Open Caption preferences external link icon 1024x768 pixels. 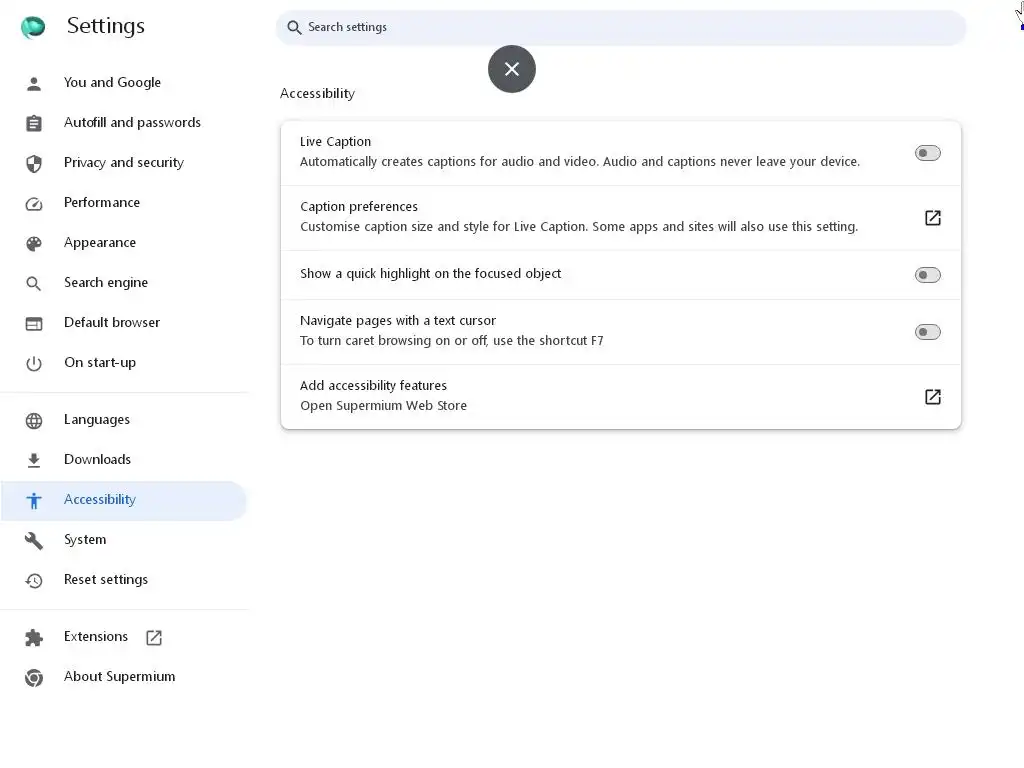933,217
